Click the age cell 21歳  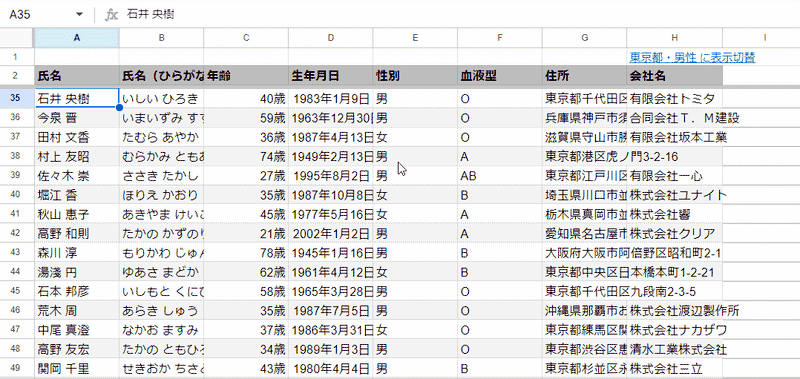(246, 234)
